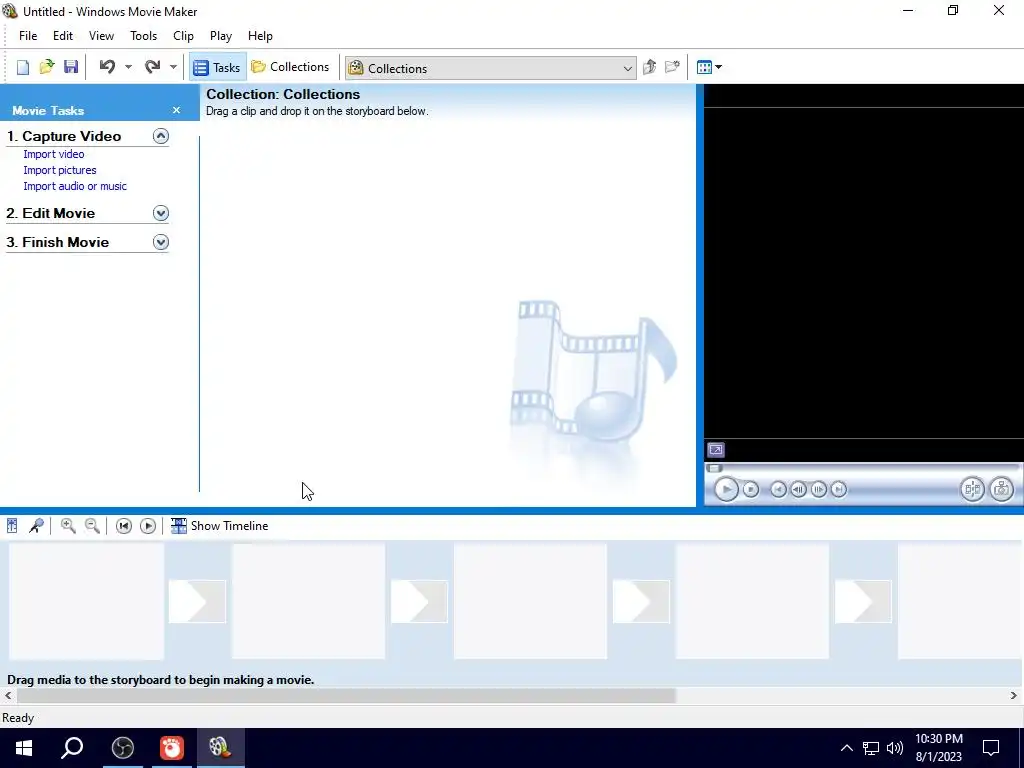
Task: Step to next frame
Action: pyautogui.click(x=818, y=489)
